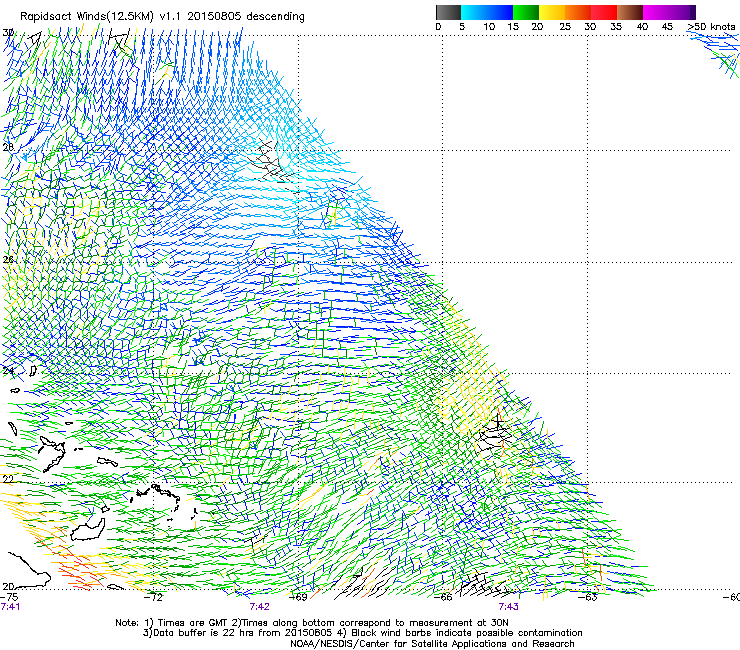740x650 pixels.
Task: Click the "5" legend scale value
Action: pos(462,27)
